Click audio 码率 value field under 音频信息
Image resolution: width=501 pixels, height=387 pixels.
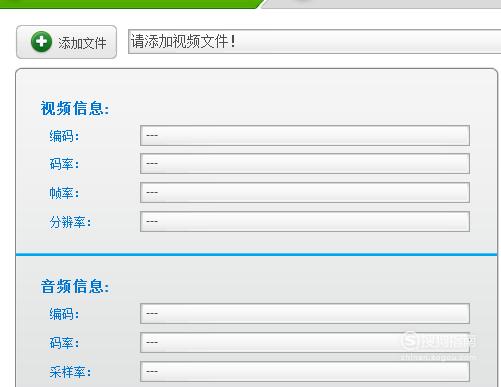click(x=305, y=342)
